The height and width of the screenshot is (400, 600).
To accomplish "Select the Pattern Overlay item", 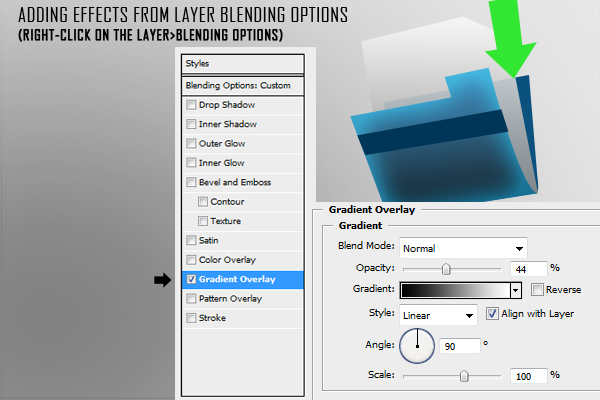I will point(230,299).
